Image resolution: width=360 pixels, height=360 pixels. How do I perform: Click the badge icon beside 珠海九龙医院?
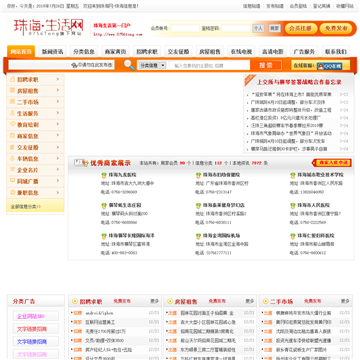tap(104, 175)
